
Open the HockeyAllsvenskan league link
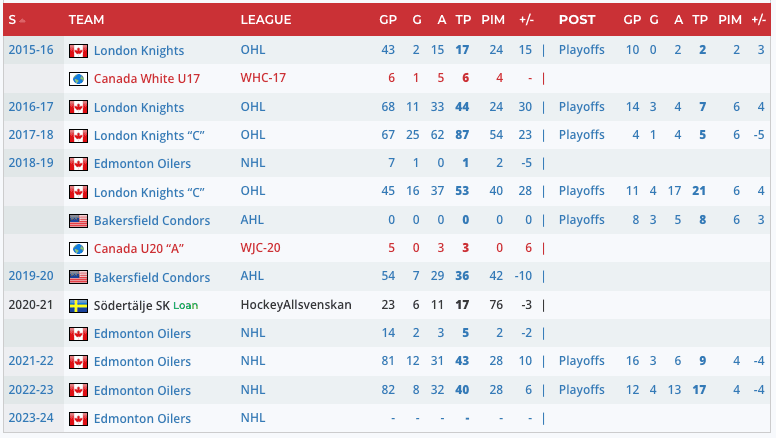coord(296,305)
